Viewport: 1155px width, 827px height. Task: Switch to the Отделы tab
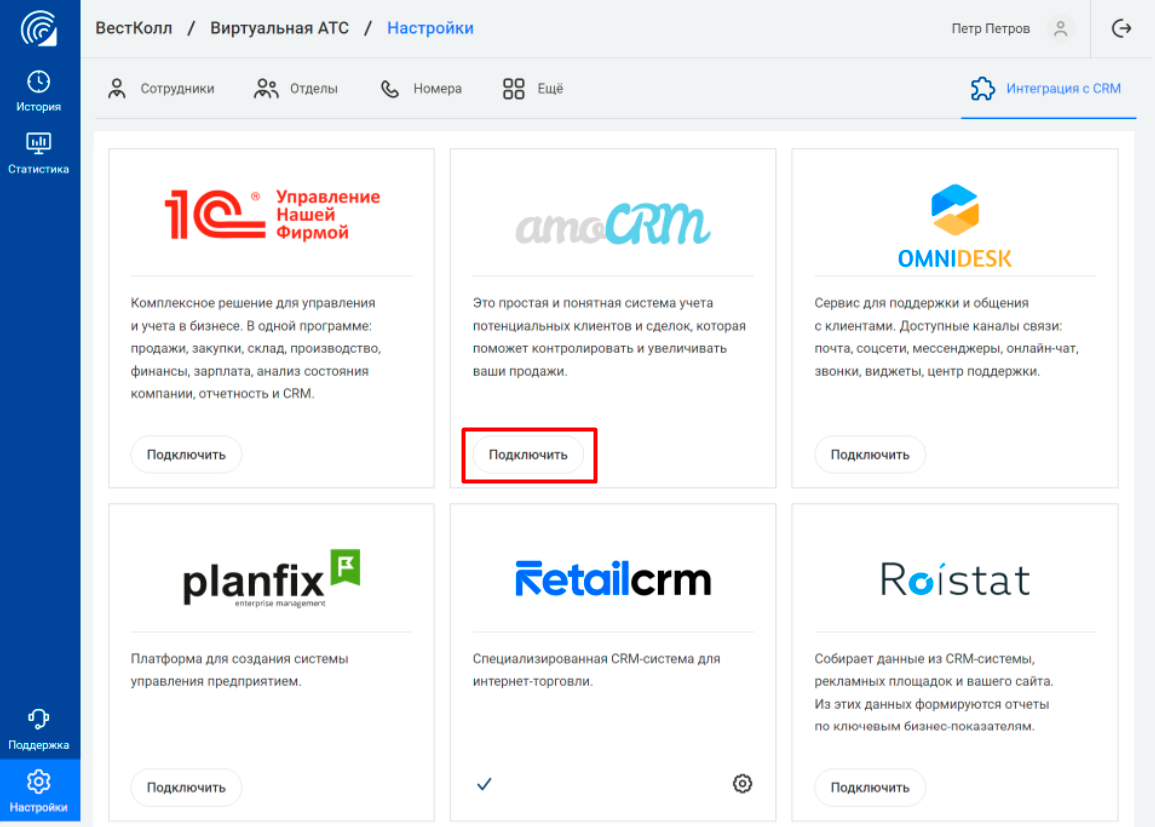296,88
